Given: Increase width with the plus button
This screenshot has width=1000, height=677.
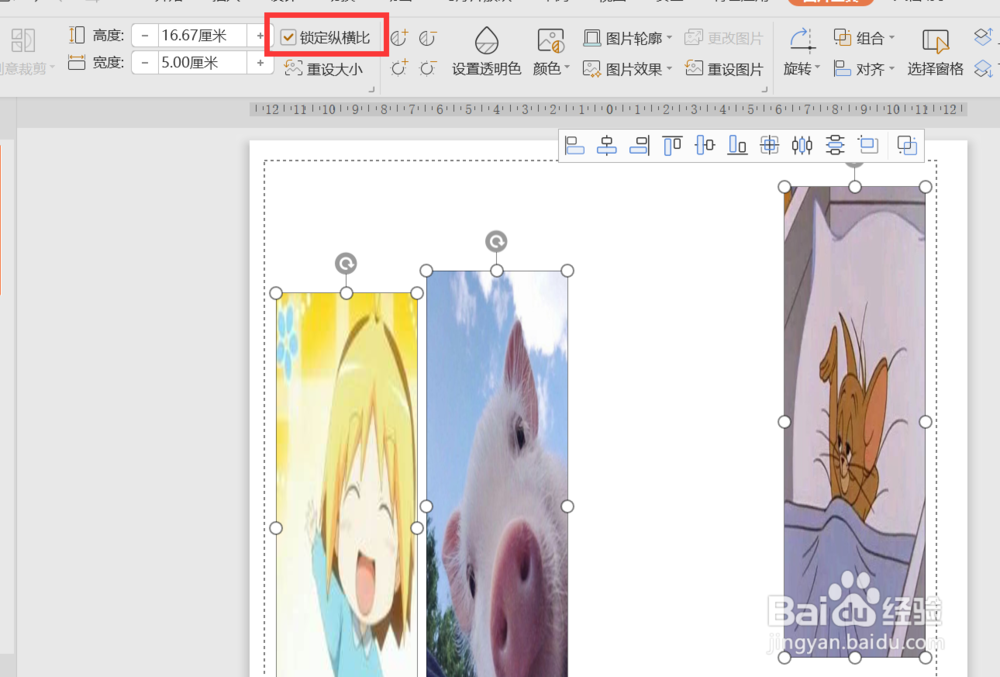Looking at the screenshot, I should tap(260, 62).
